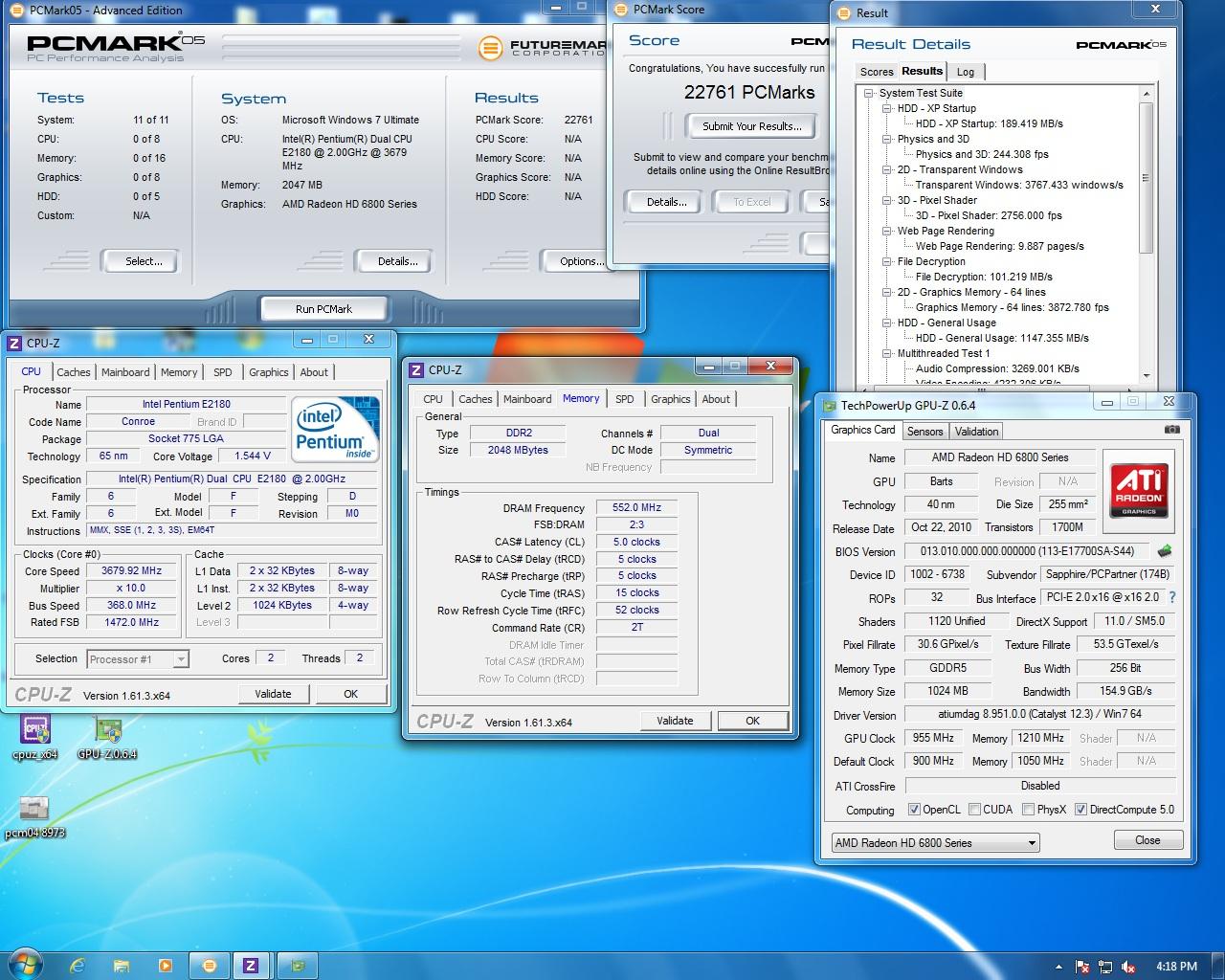Switch to Log tab in Result window
1225x980 pixels.
coord(966,72)
